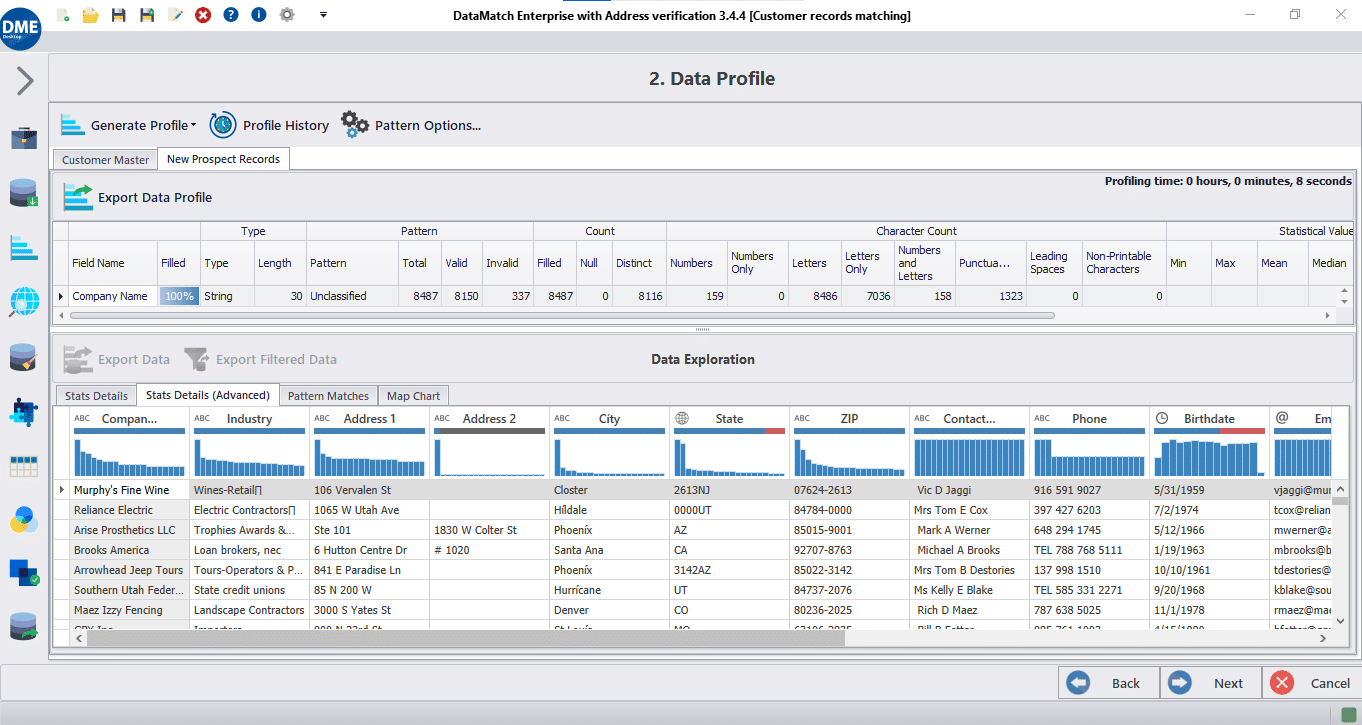
Task: Switch to the Customer Master tab
Action: pos(104,159)
